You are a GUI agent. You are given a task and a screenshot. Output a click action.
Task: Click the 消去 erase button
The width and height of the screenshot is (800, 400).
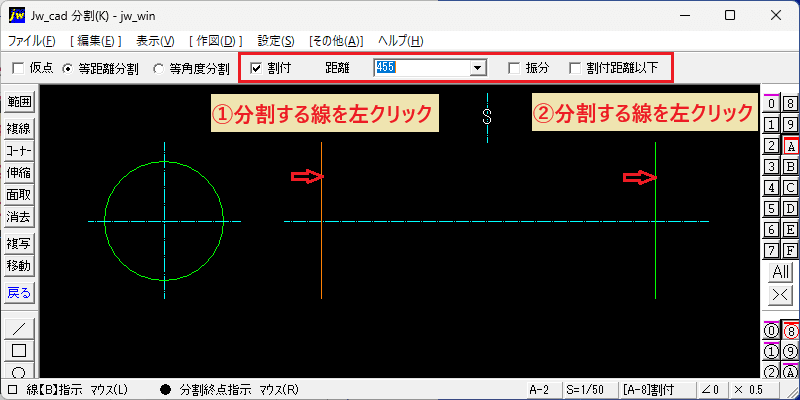[x=19, y=217]
